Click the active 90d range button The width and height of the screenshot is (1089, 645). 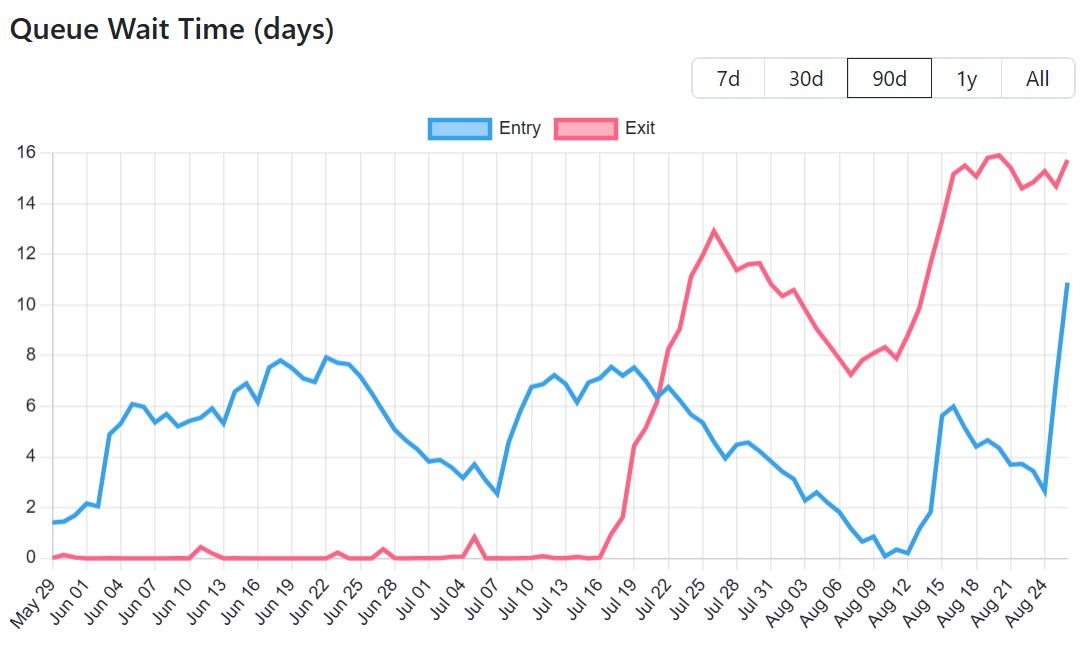pyautogui.click(x=889, y=78)
